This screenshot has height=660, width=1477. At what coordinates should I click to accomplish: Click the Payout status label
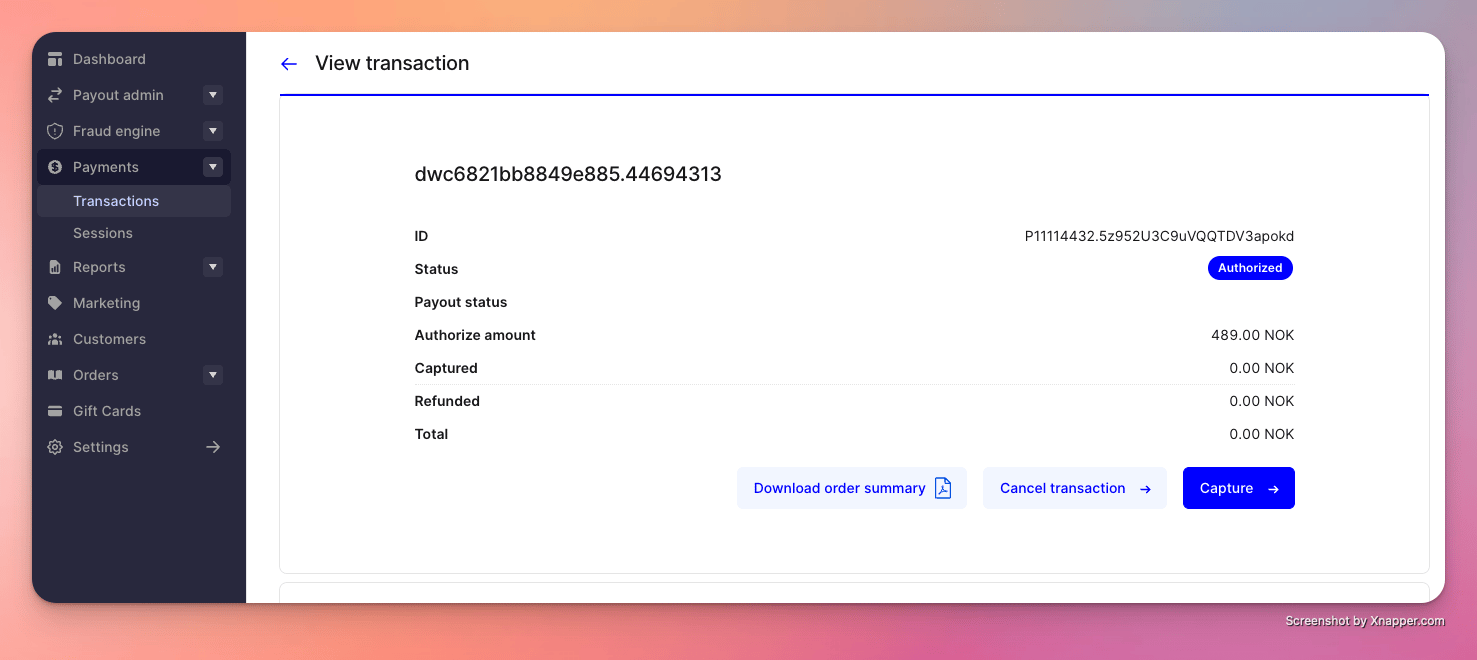pos(461,302)
